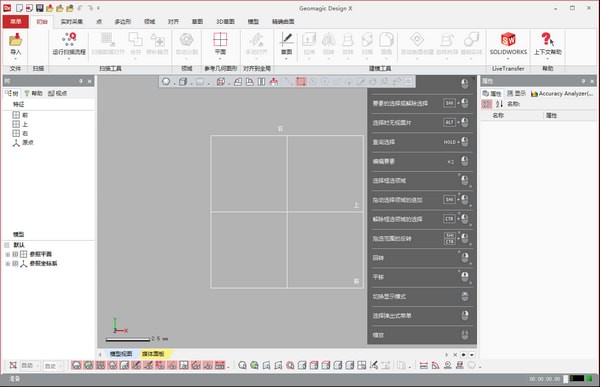Click the 自动分割 auto segment icon
This screenshot has height=387, width=600.
(186, 39)
